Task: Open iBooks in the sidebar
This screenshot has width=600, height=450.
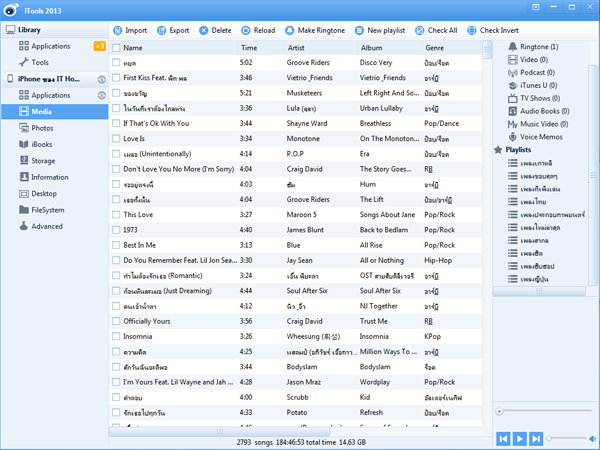Action: click(x=42, y=144)
